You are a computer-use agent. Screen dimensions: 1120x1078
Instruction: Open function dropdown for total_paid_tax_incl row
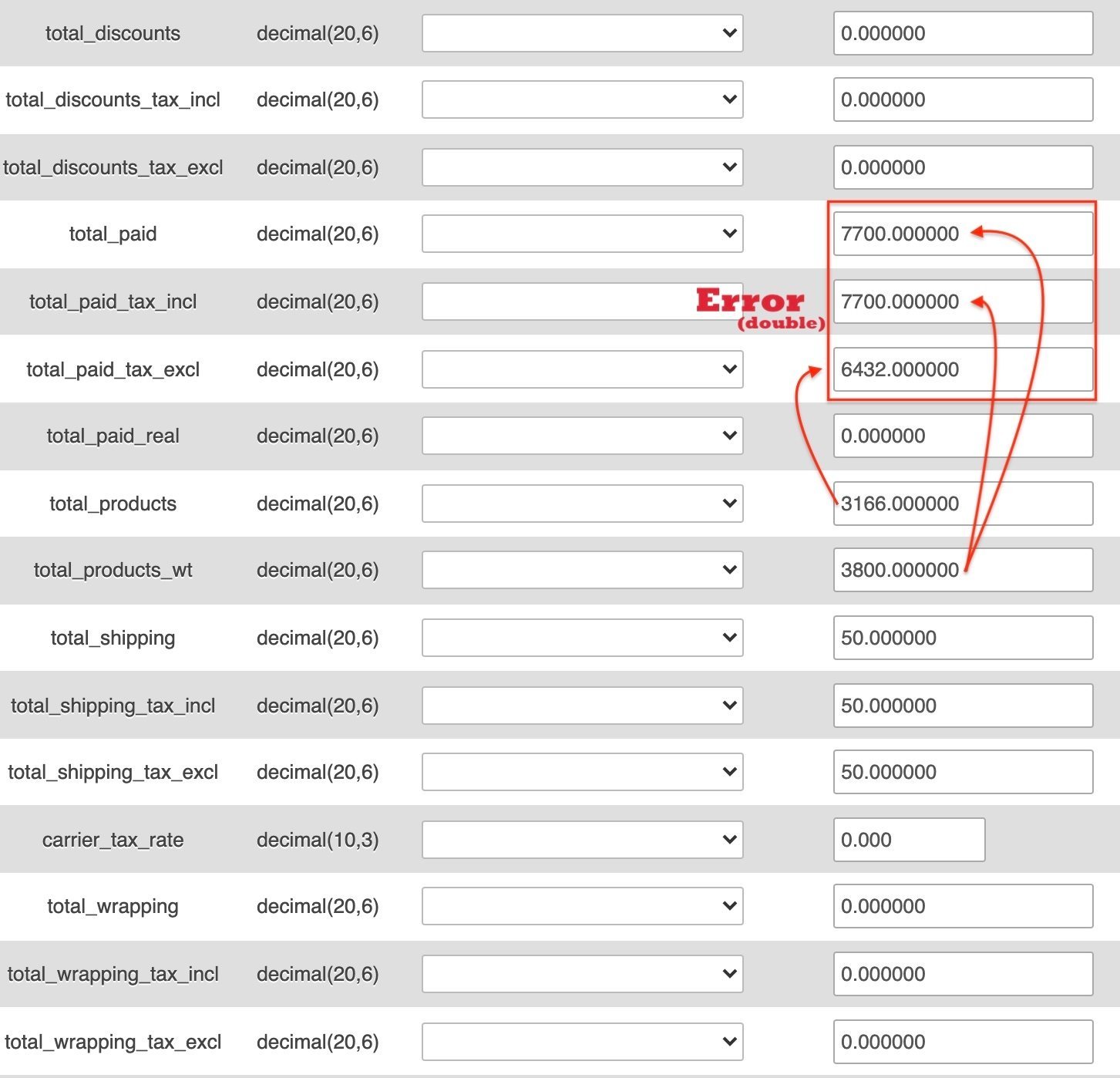click(x=582, y=302)
